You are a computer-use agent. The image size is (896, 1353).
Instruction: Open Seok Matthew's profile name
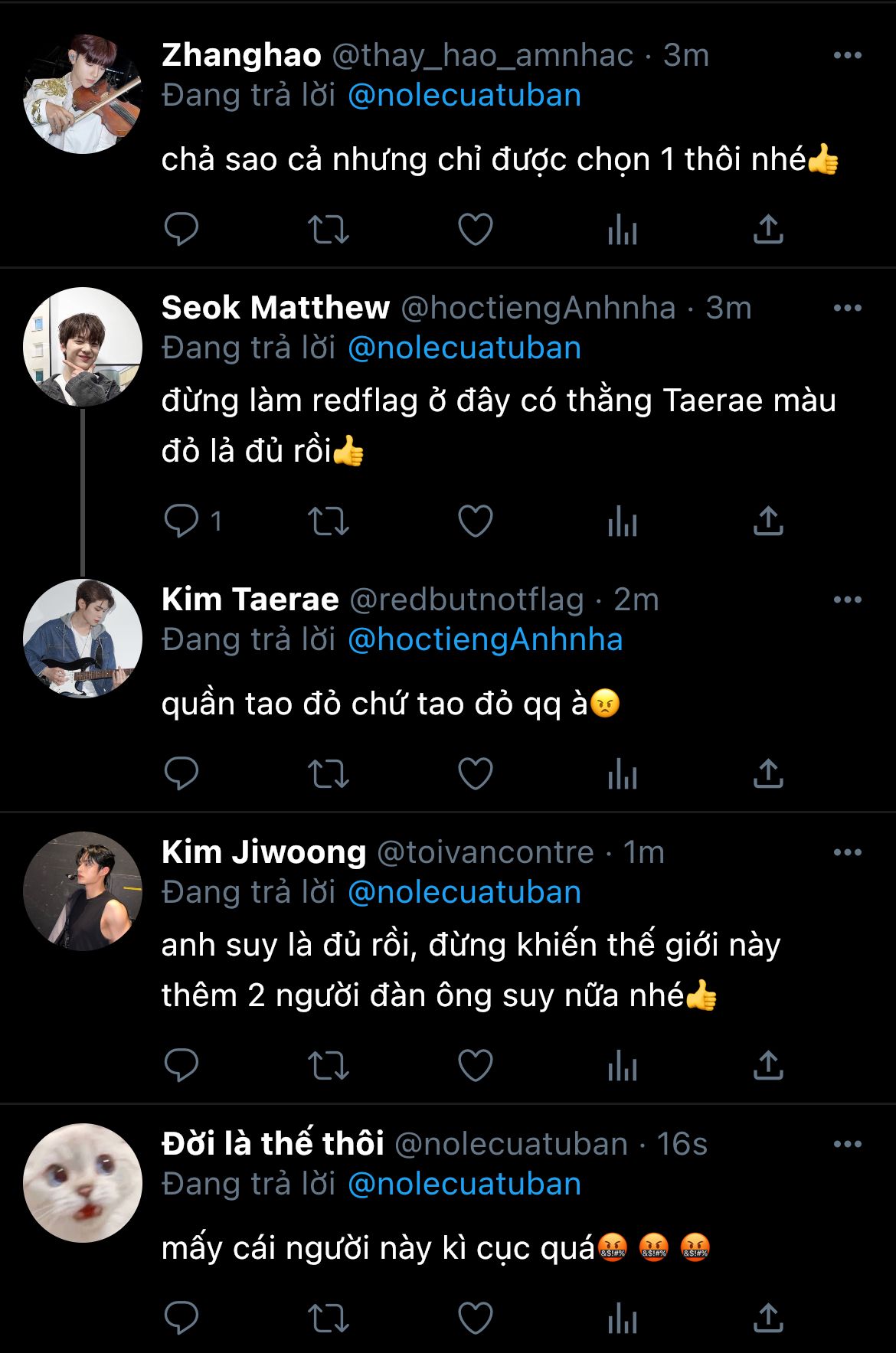(276, 308)
